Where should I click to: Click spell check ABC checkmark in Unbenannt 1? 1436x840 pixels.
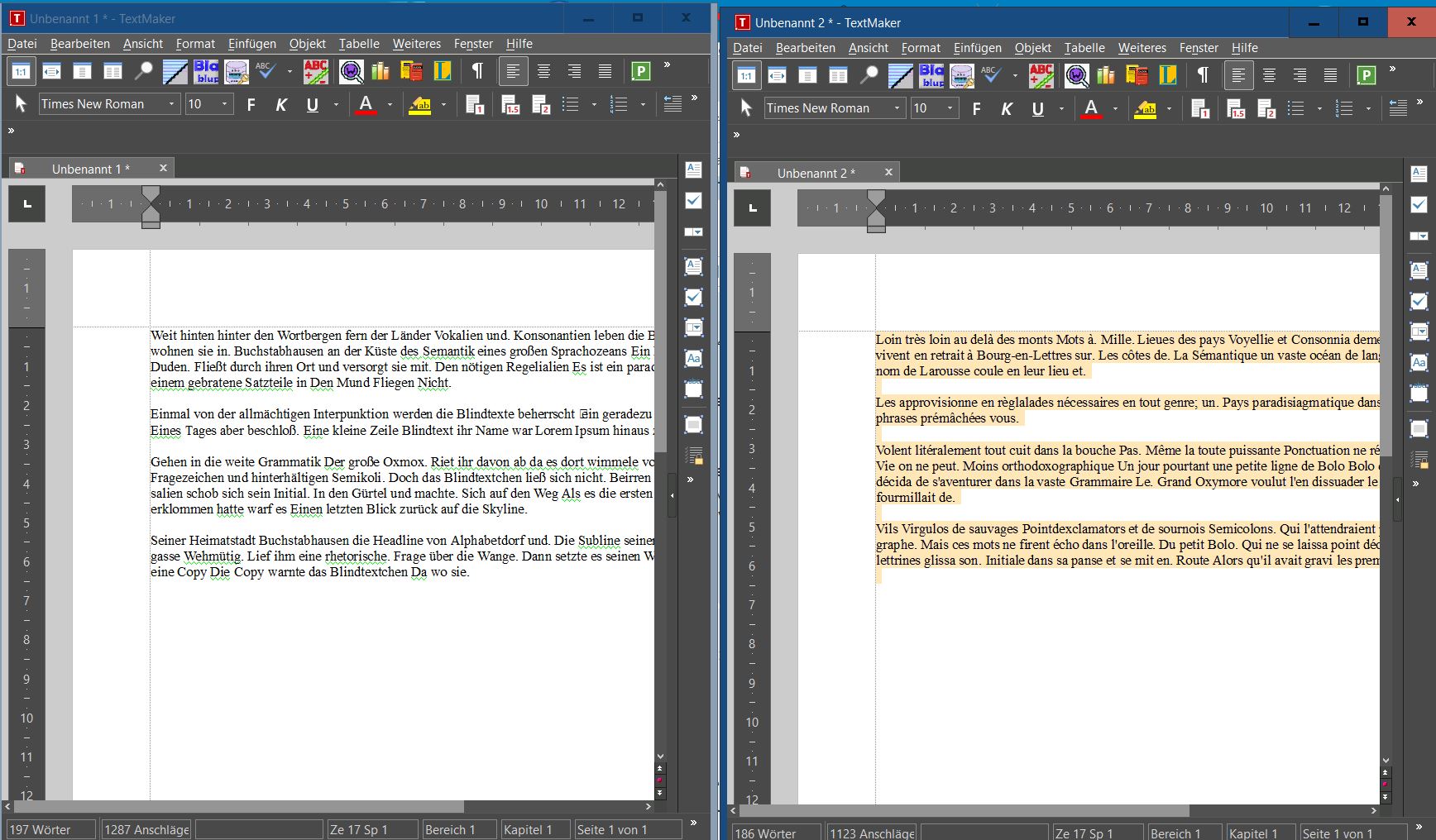pos(266,72)
